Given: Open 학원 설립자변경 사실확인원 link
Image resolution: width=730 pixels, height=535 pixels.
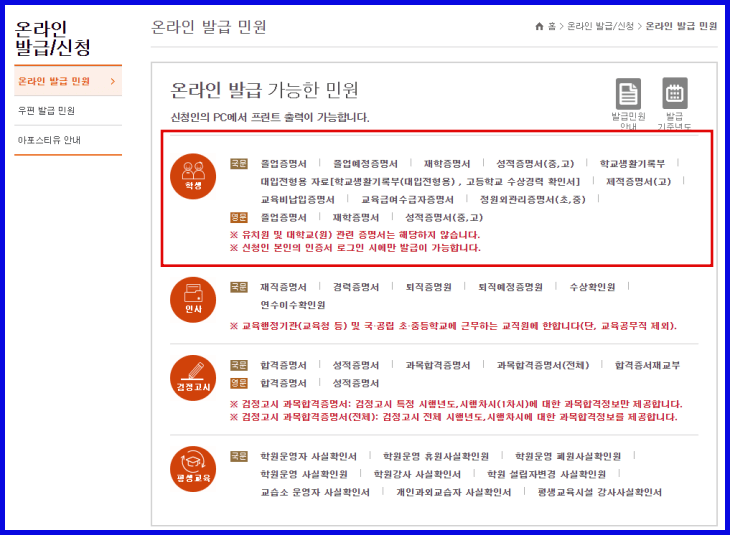Looking at the screenshot, I should 547,474.
